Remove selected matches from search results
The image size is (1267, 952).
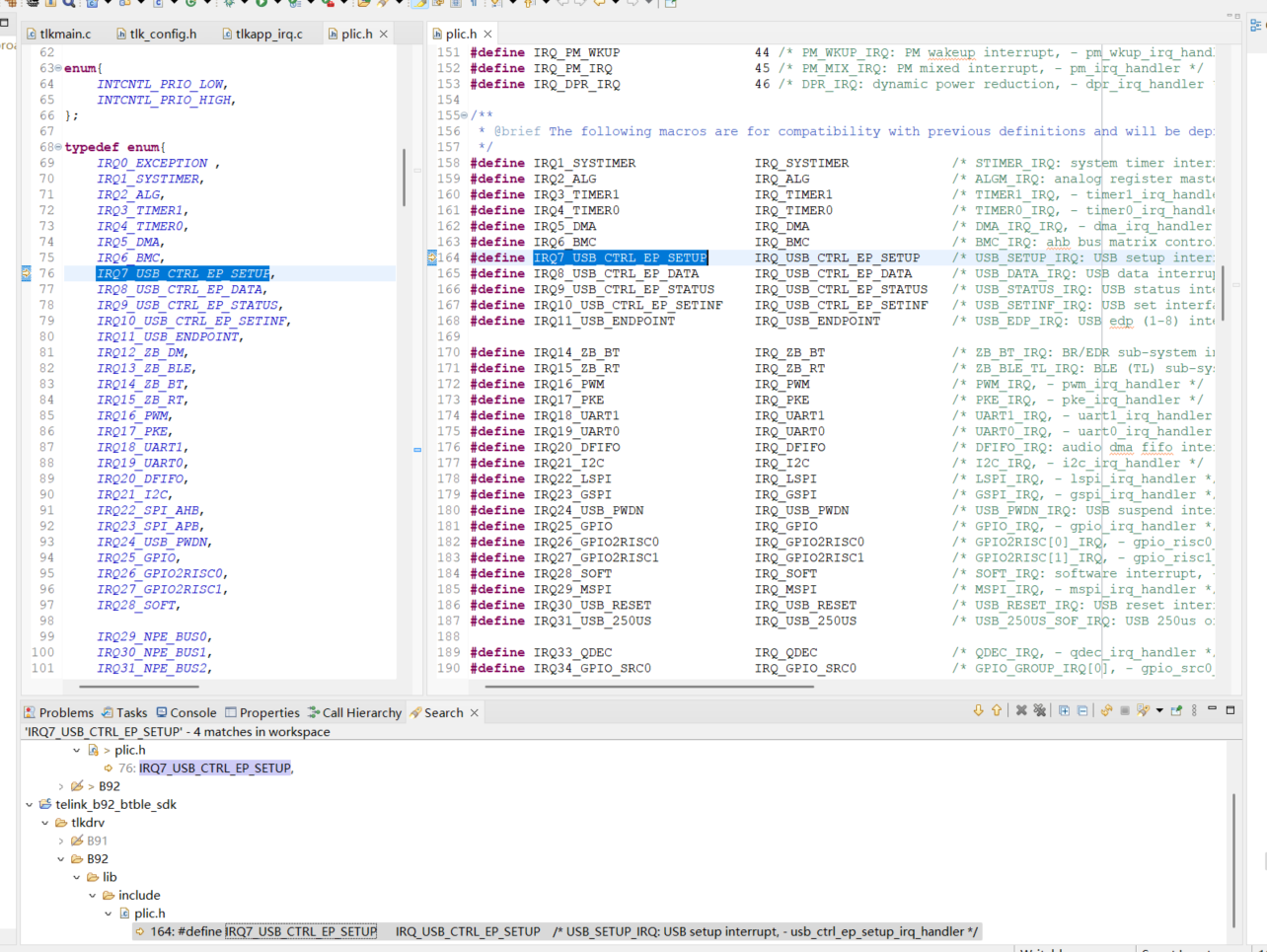point(1021,710)
